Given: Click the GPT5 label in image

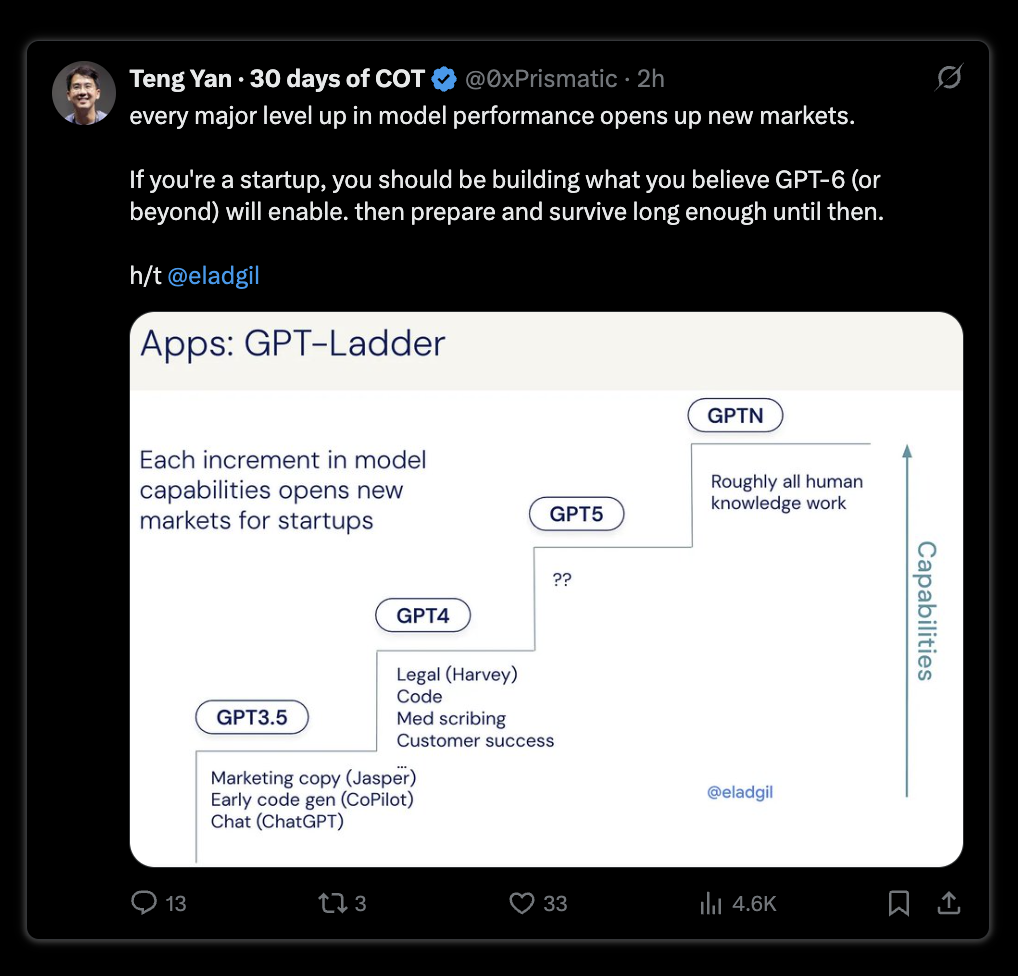Looking at the screenshot, I should (577, 514).
